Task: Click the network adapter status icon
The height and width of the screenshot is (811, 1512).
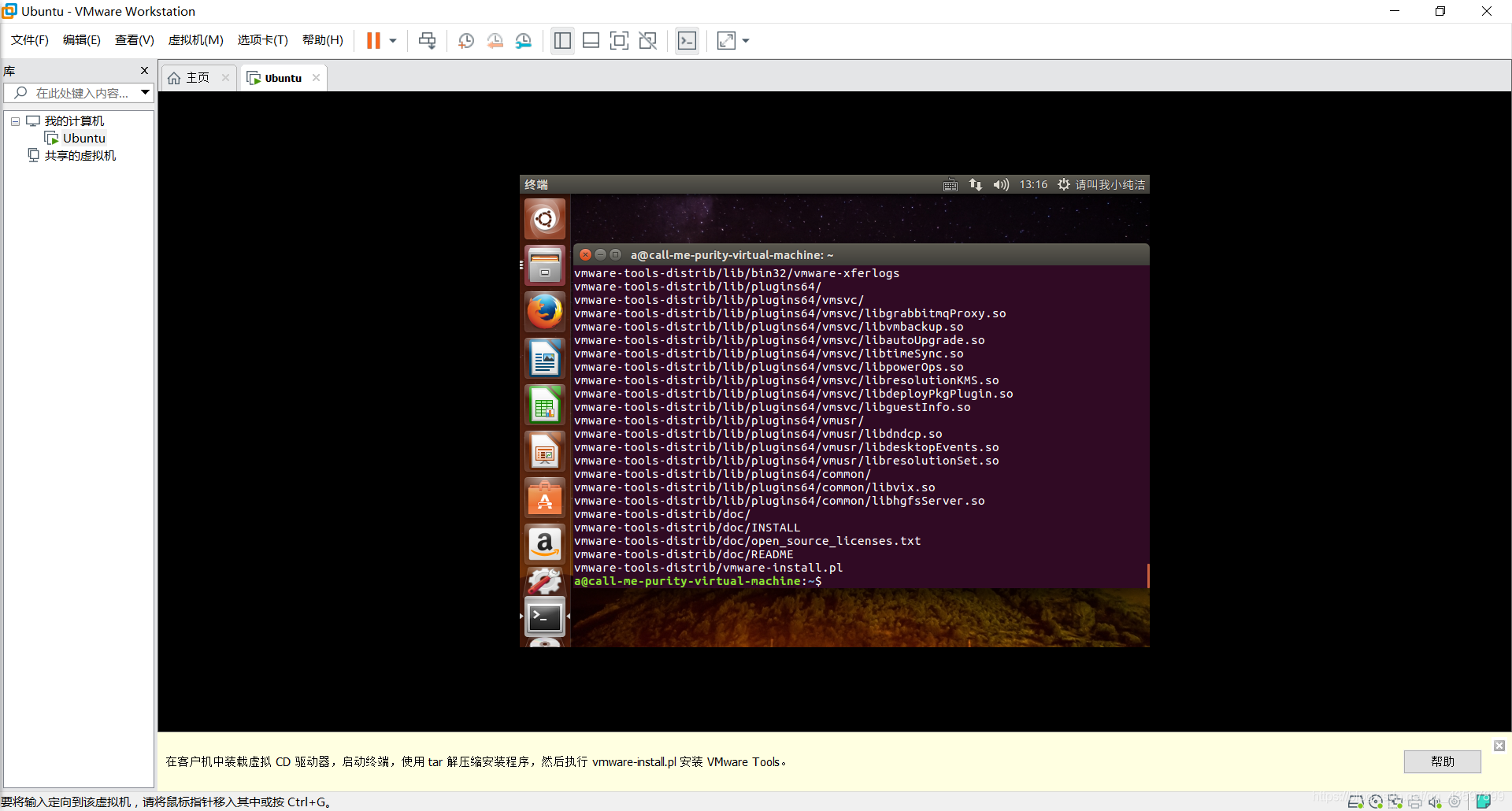Action: (1395, 802)
